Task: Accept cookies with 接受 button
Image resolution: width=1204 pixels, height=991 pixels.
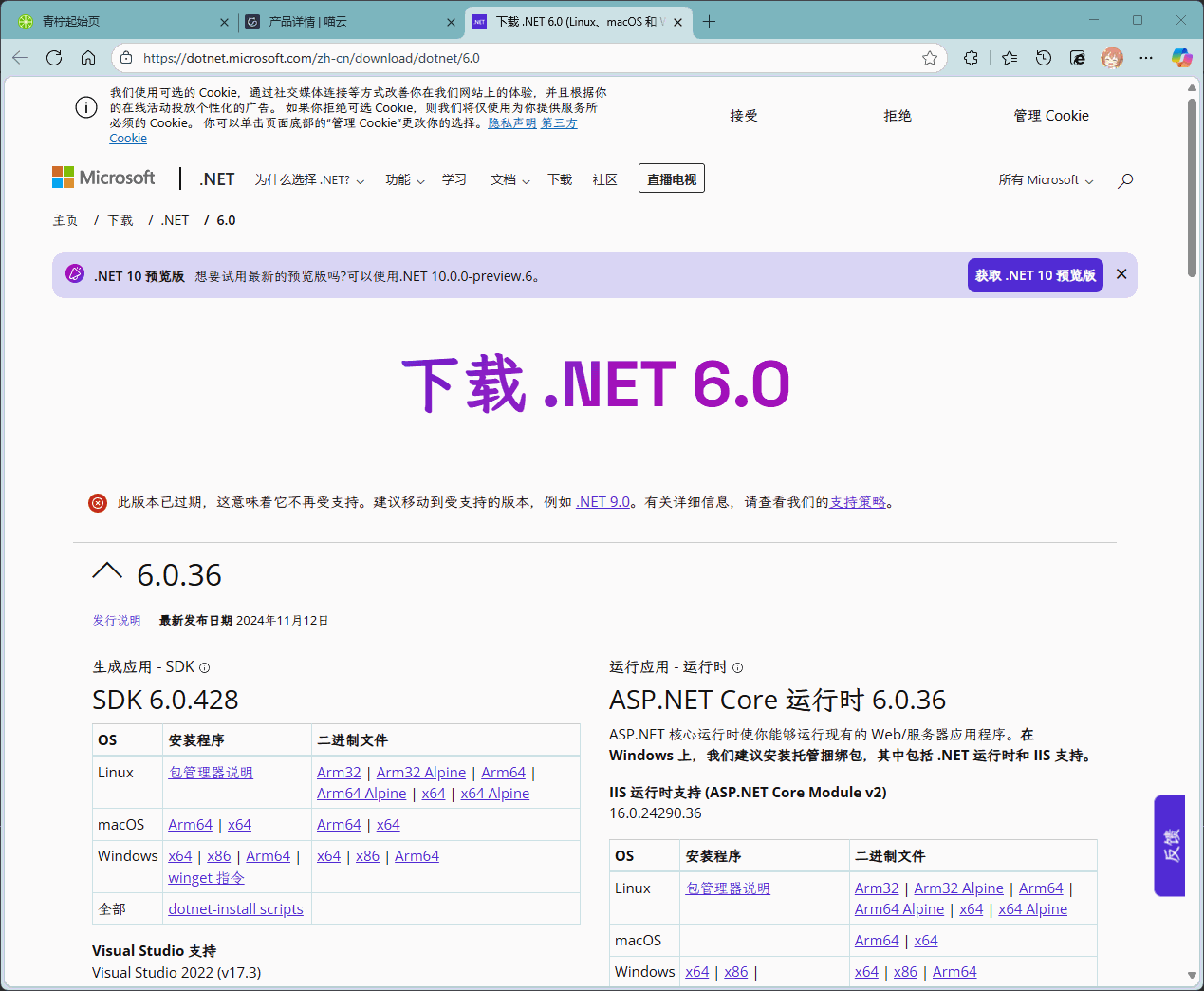Action: [744, 116]
